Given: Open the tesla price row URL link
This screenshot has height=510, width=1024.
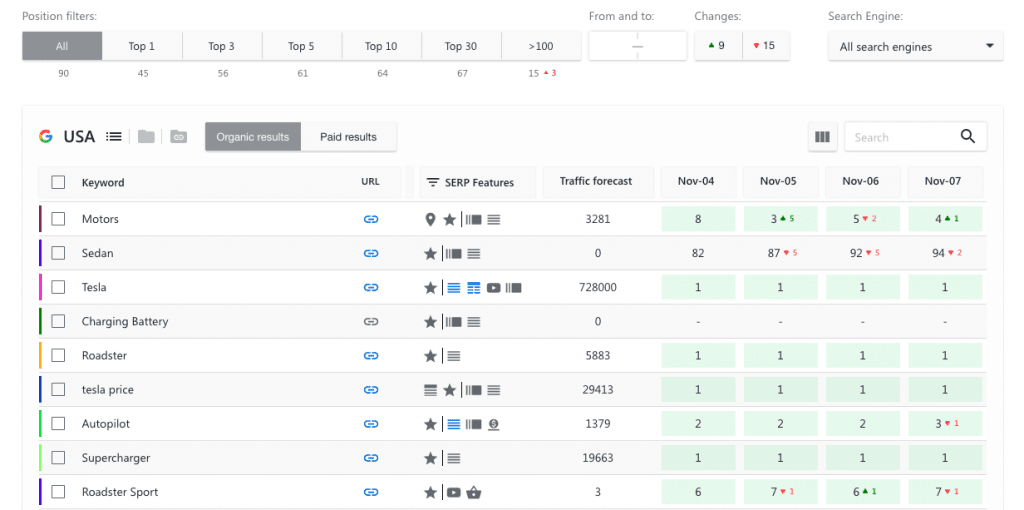Looking at the screenshot, I should 371,390.
